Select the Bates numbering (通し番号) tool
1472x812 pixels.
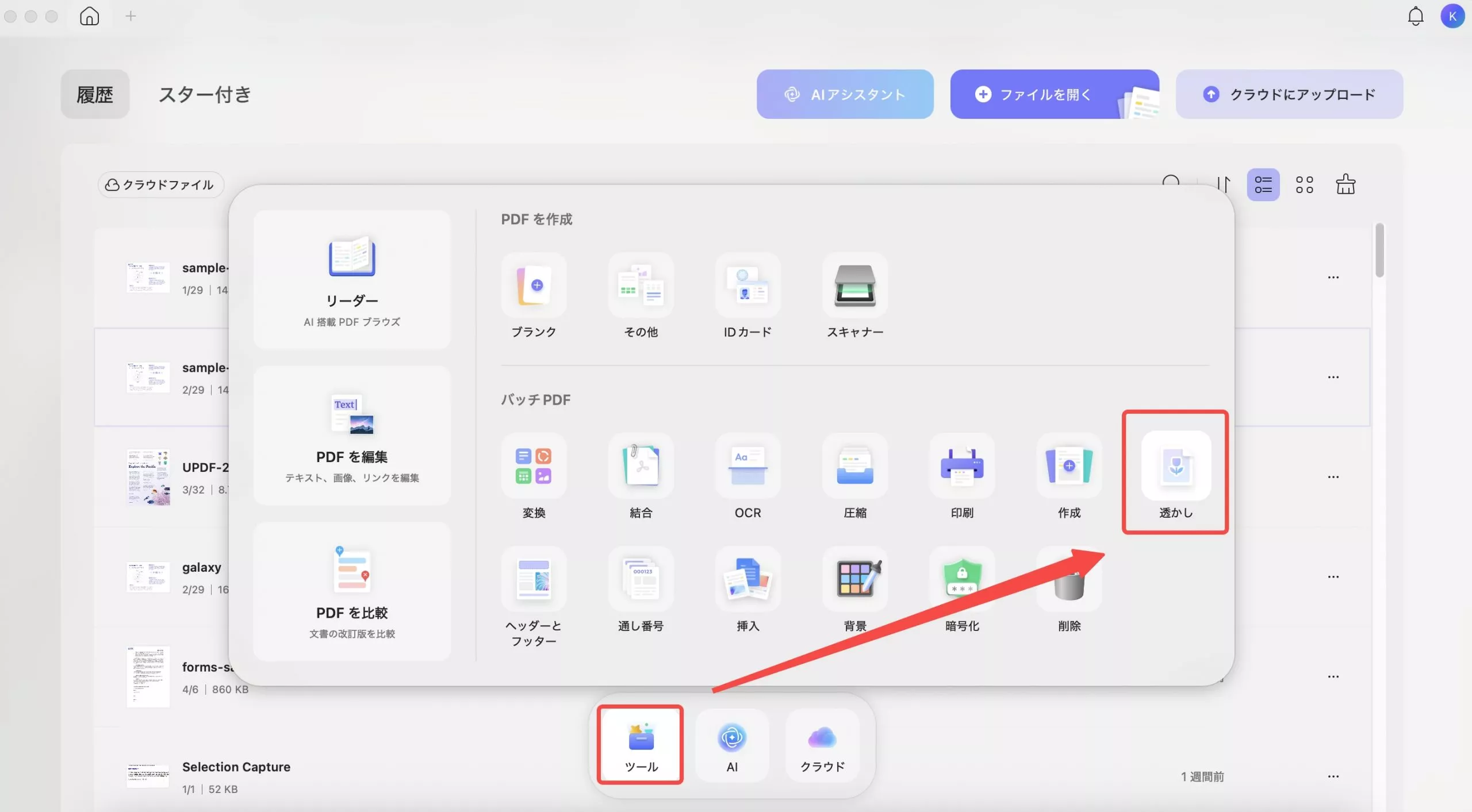click(x=641, y=579)
